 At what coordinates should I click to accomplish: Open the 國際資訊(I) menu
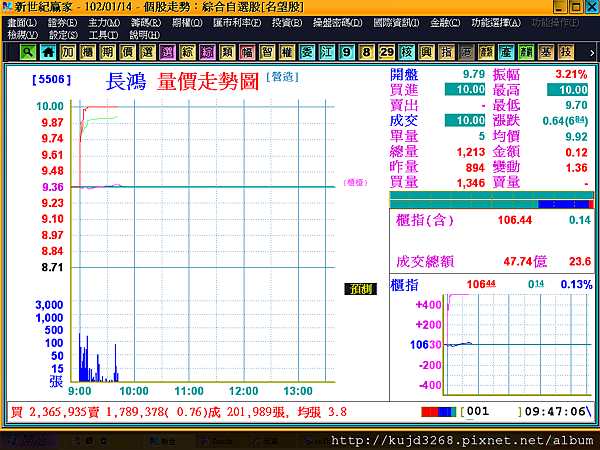point(396,23)
